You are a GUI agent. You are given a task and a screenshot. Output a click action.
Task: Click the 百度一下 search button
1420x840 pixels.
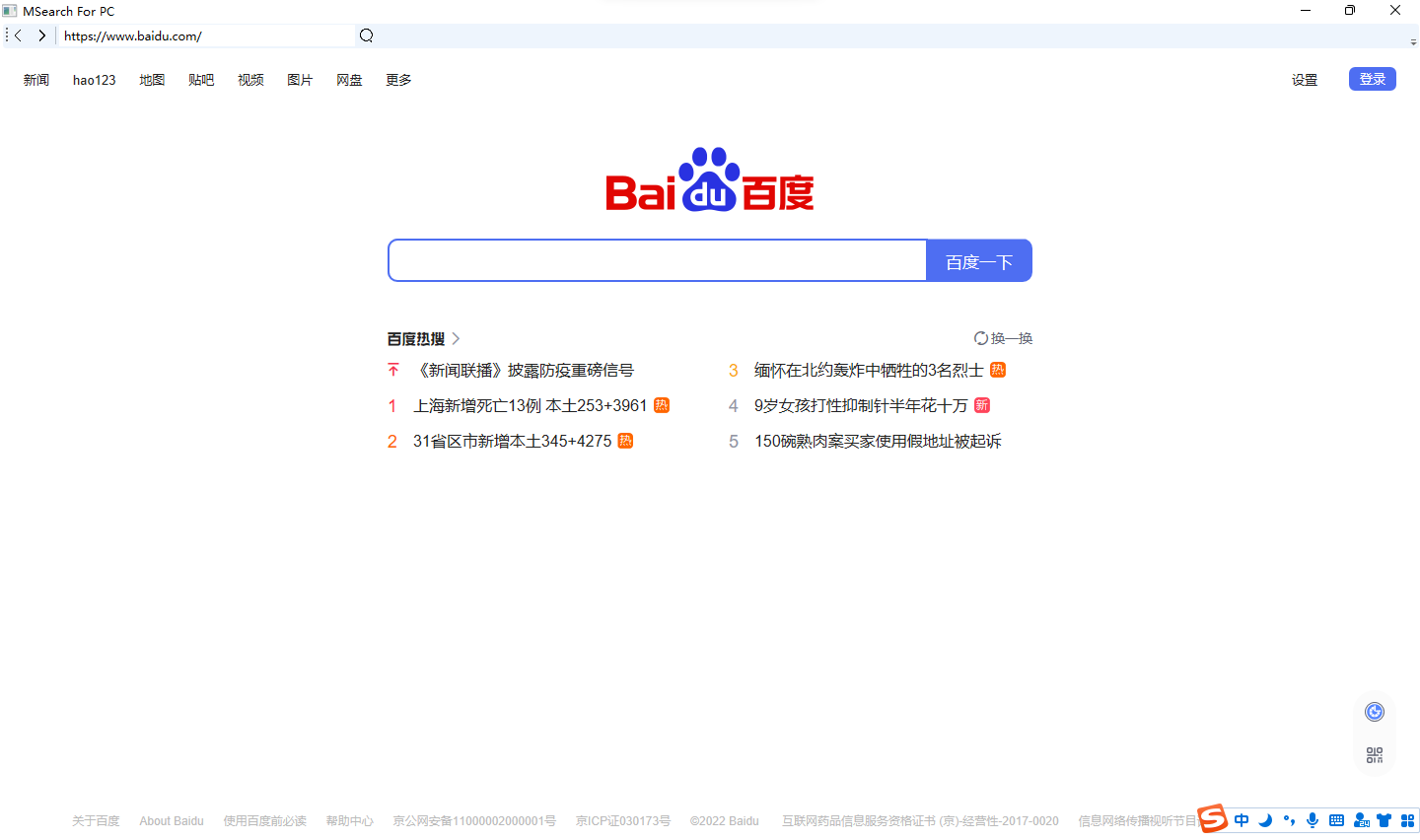tap(979, 260)
